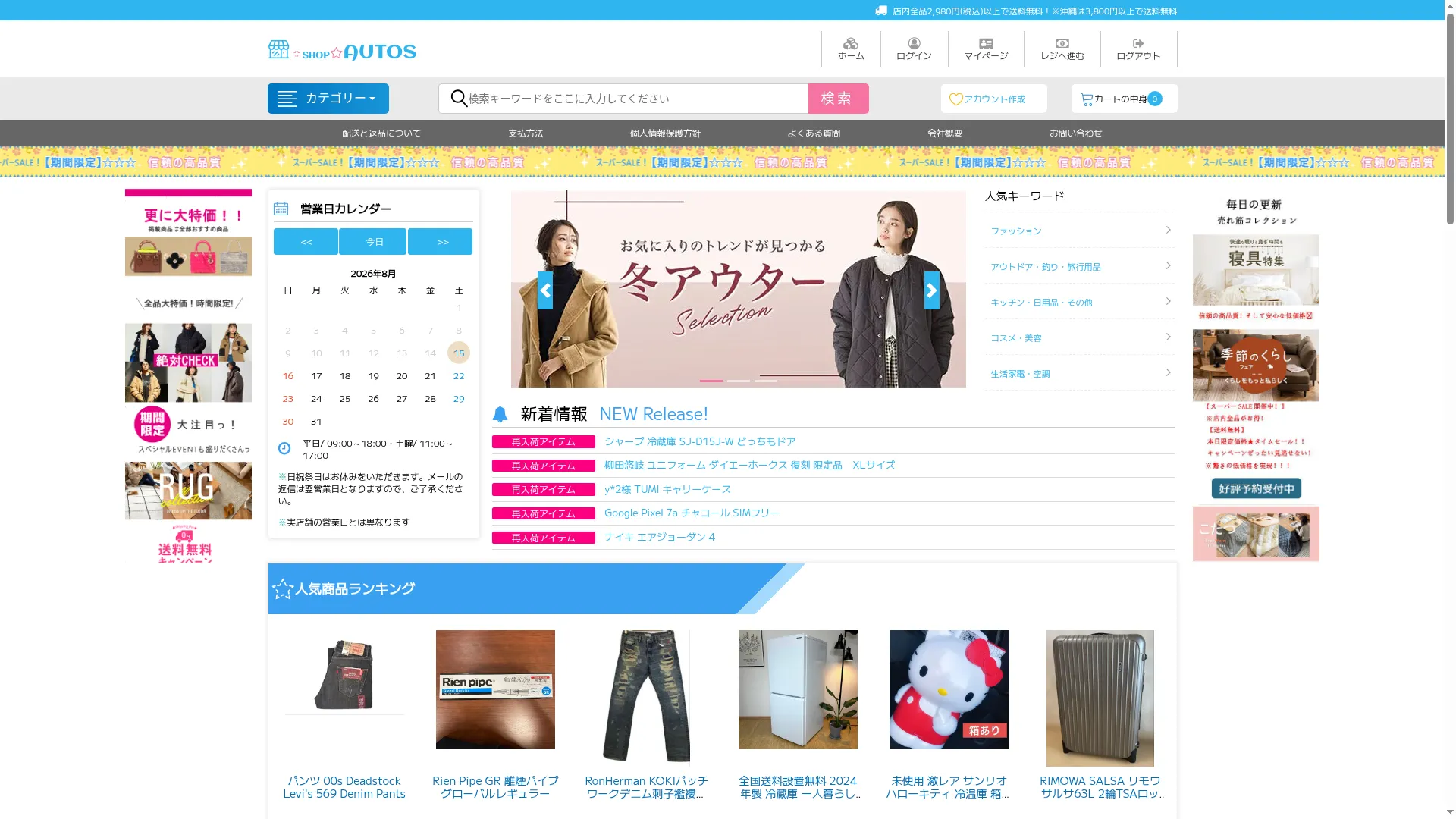Open 配送と返品について menu item
The height and width of the screenshot is (819, 1456).
(x=381, y=133)
